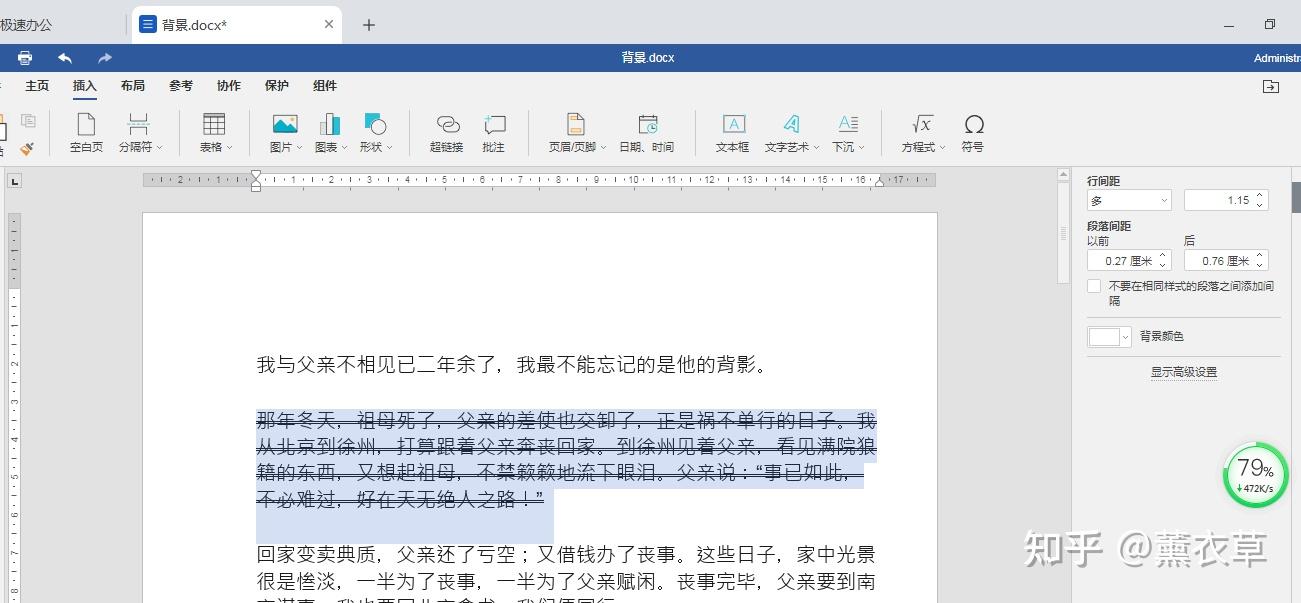1301x603 pixels.
Task: Open the 保护 tab
Action: [x=277, y=86]
